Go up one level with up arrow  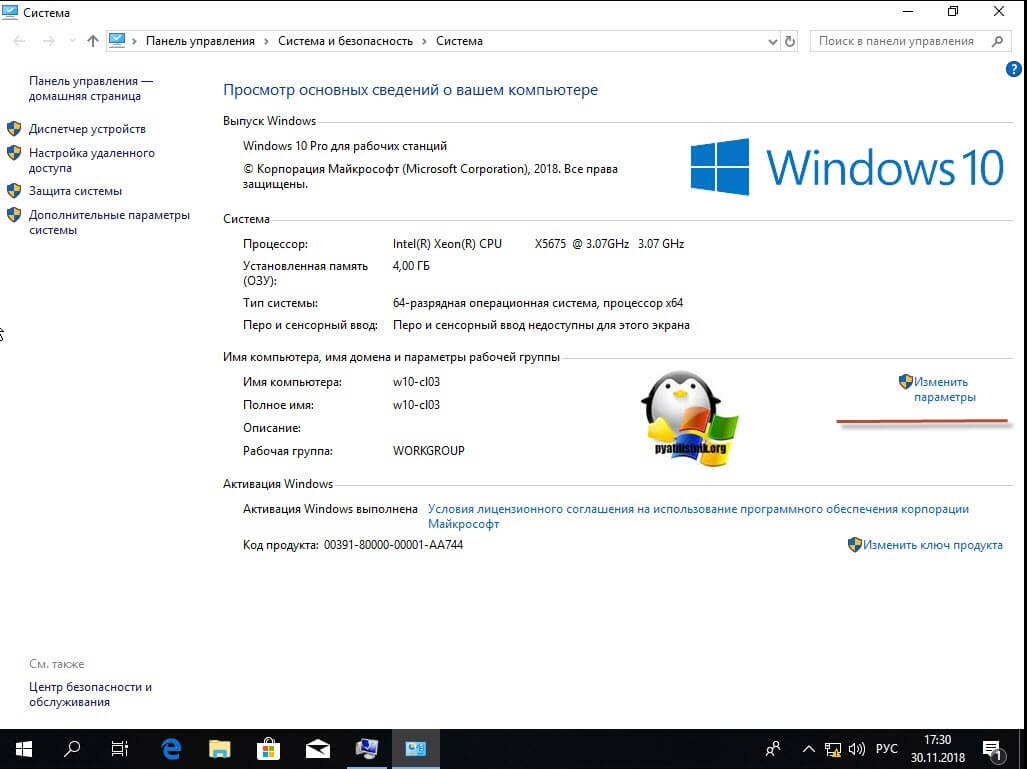[93, 41]
